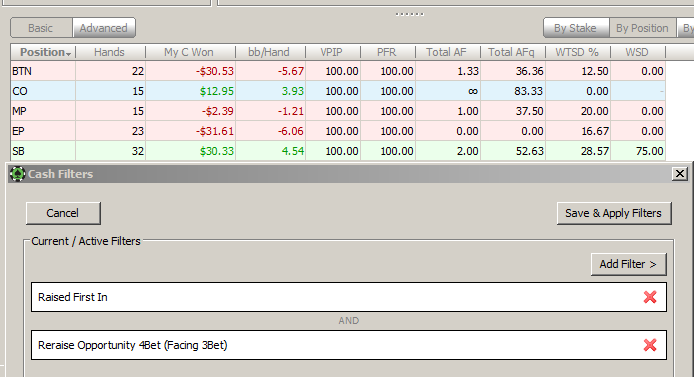
Task: Click the -$30.53 winnings cell
Action: point(191,71)
